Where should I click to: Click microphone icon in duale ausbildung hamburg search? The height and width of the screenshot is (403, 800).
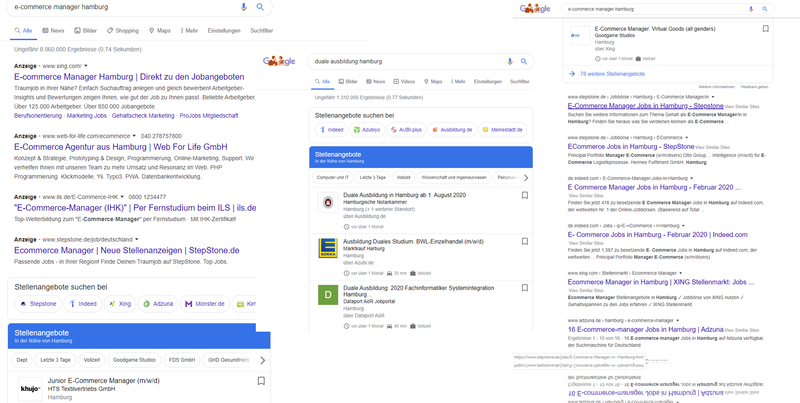pyautogui.click(x=509, y=62)
